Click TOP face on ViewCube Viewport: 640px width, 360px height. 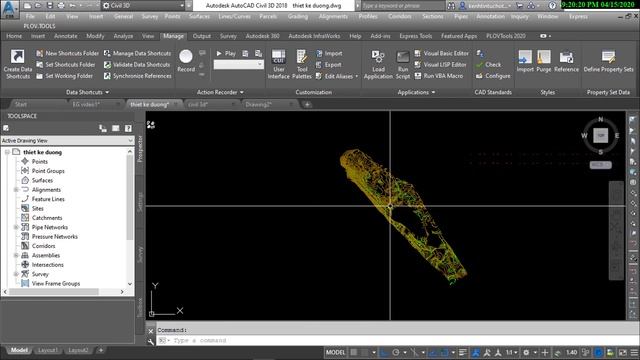click(x=600, y=136)
